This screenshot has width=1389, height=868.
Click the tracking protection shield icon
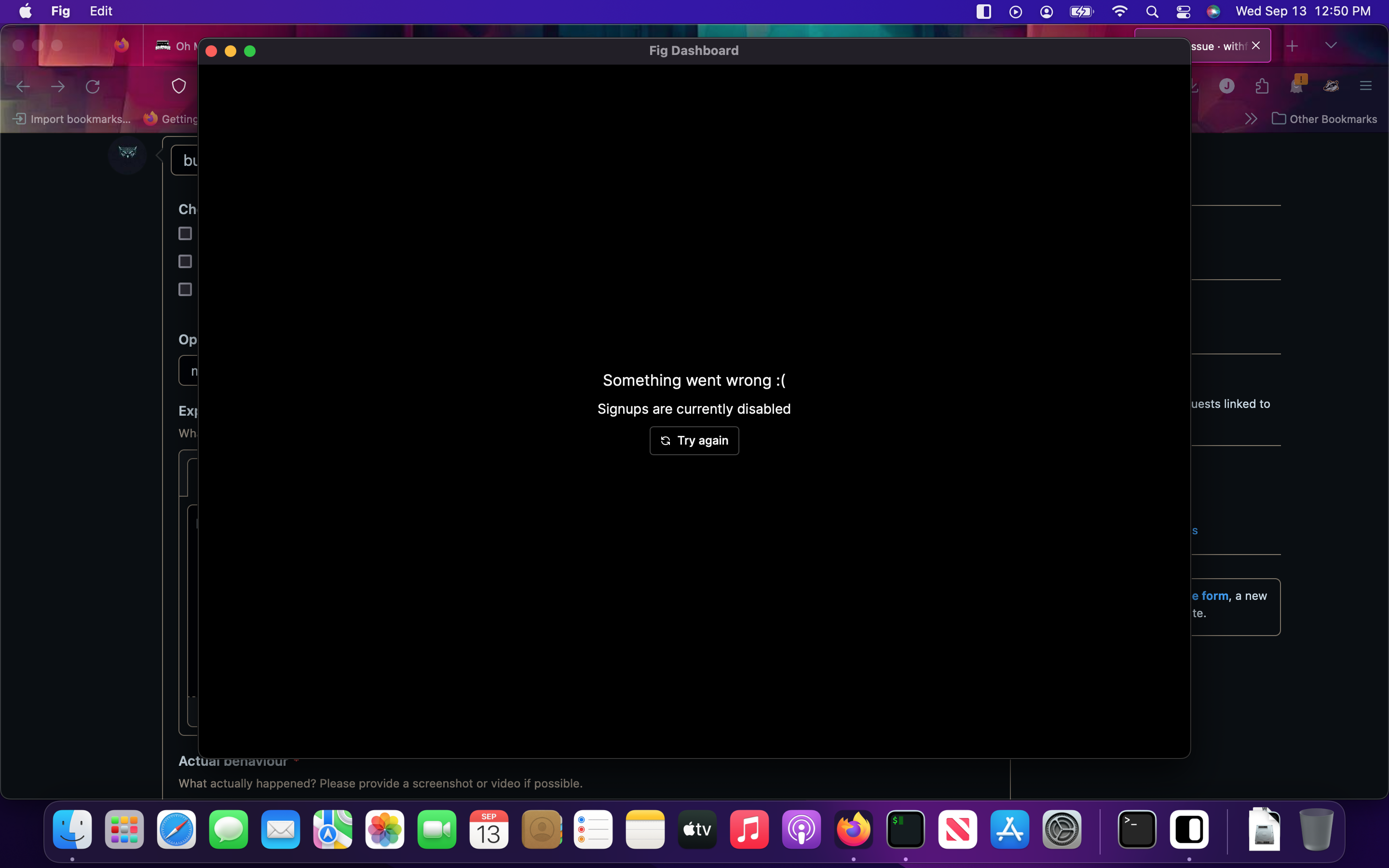(178, 85)
